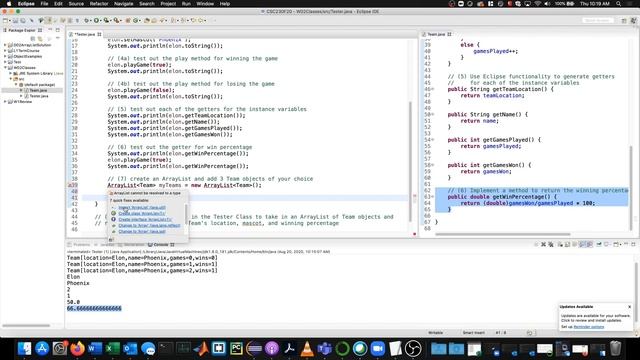Open Microsoft Word from the Dock
This screenshot has width=640, height=360.
(x=95, y=348)
